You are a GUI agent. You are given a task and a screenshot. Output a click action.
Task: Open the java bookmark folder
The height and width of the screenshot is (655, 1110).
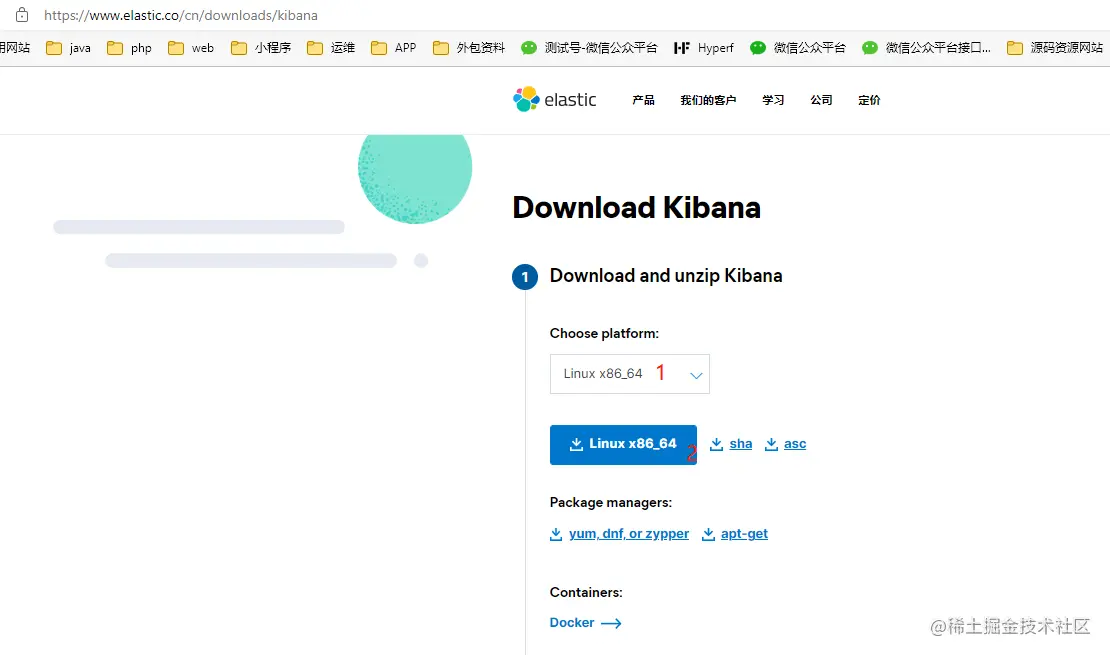(68, 47)
